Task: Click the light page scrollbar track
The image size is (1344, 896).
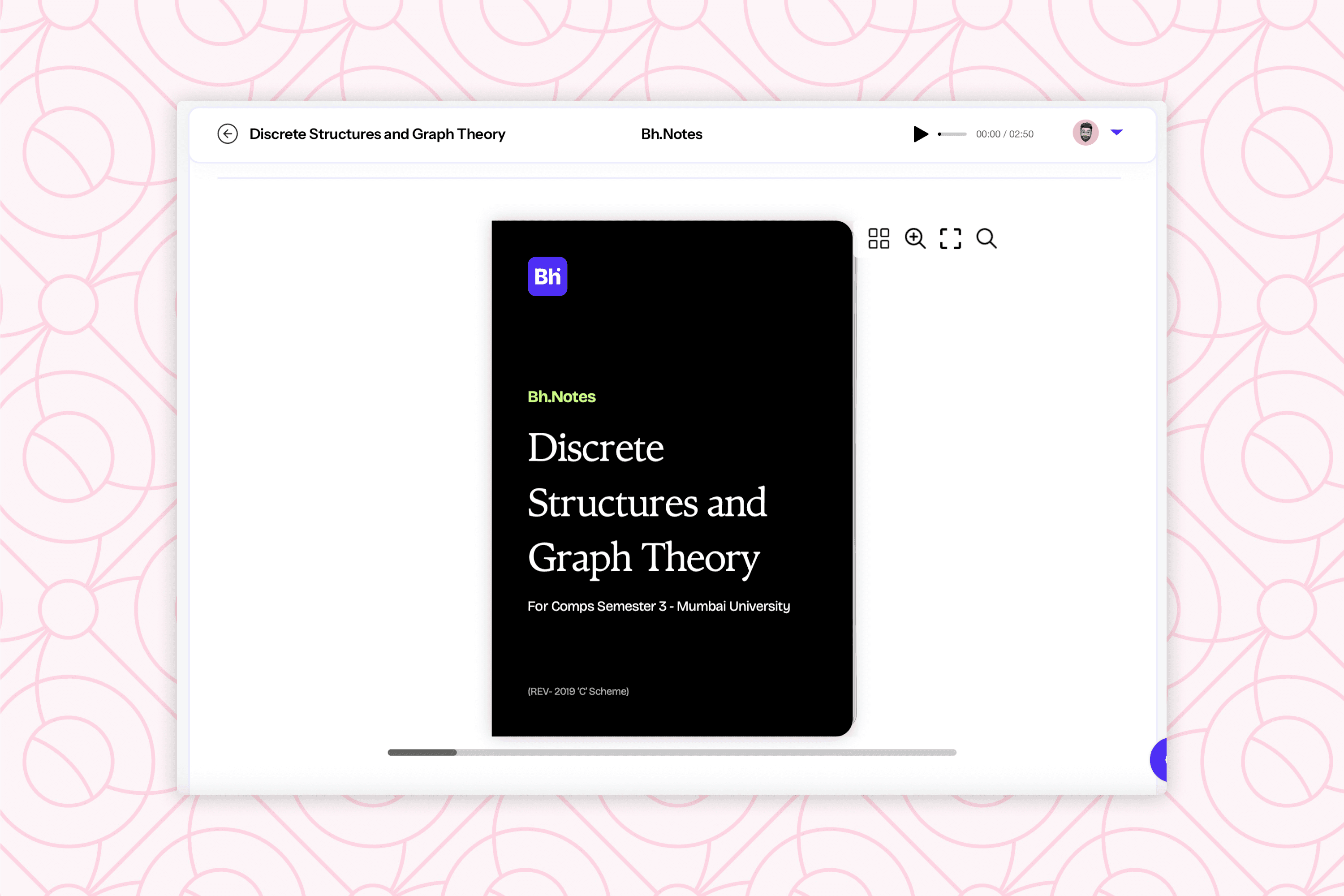Action: click(706, 753)
